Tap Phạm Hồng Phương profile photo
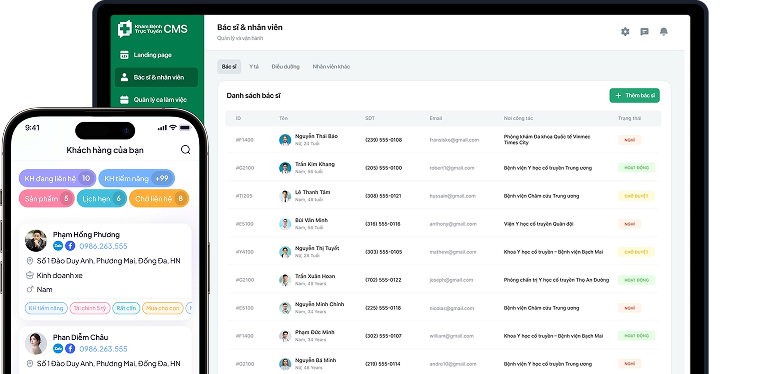This screenshot has height=374, width=781. (36, 241)
